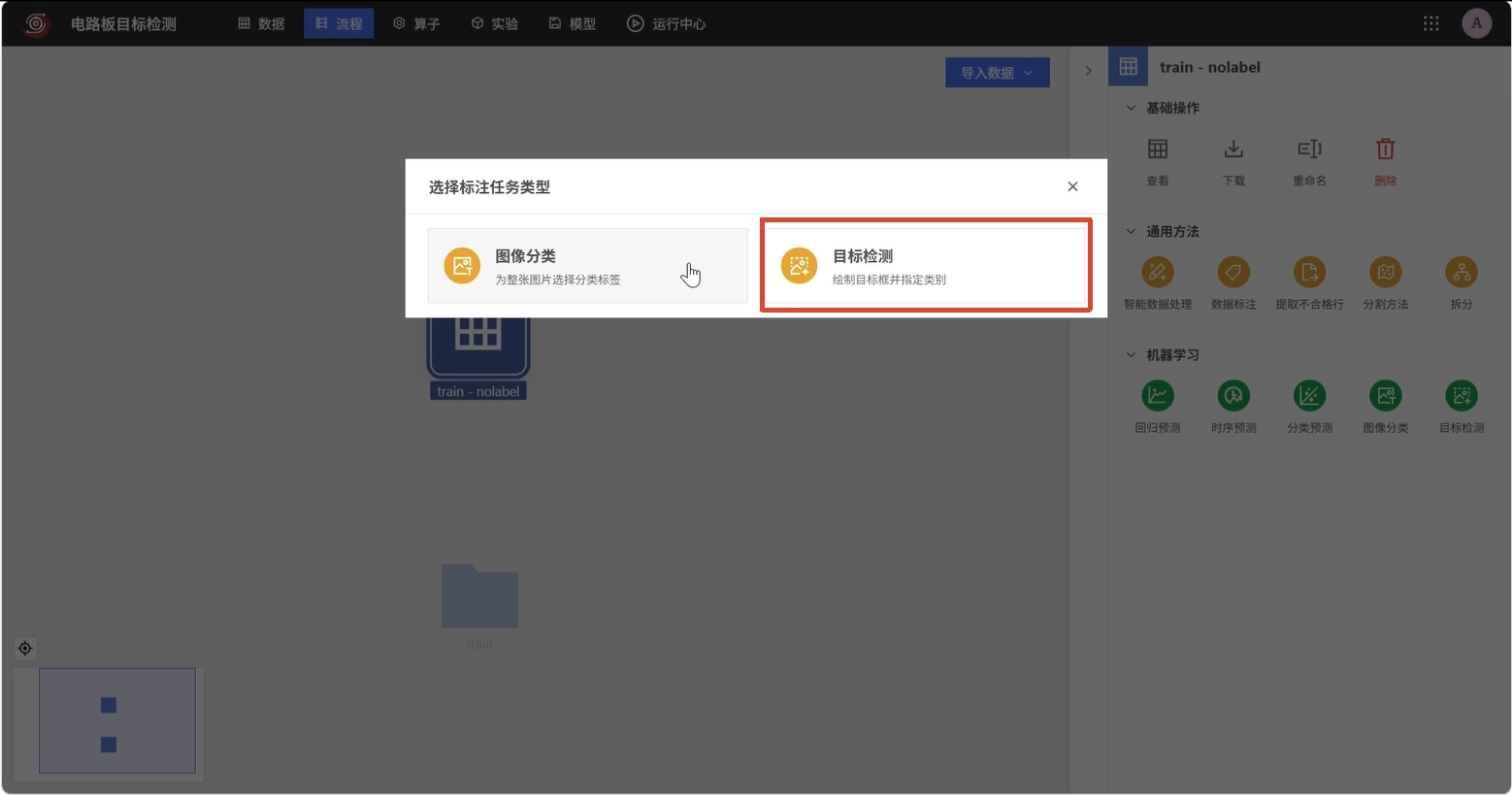Go to the 实验 tab

point(494,23)
